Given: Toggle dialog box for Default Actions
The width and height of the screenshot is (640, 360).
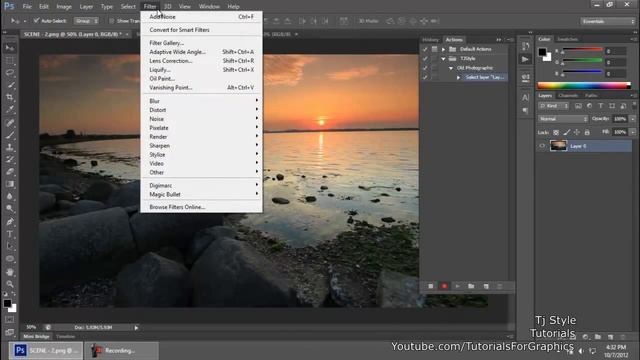Looking at the screenshot, I should [434, 49].
